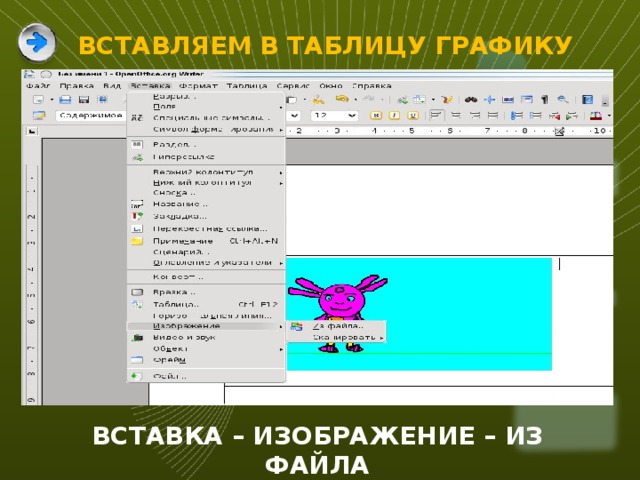Select "Раздел..." menu entry

(206, 145)
